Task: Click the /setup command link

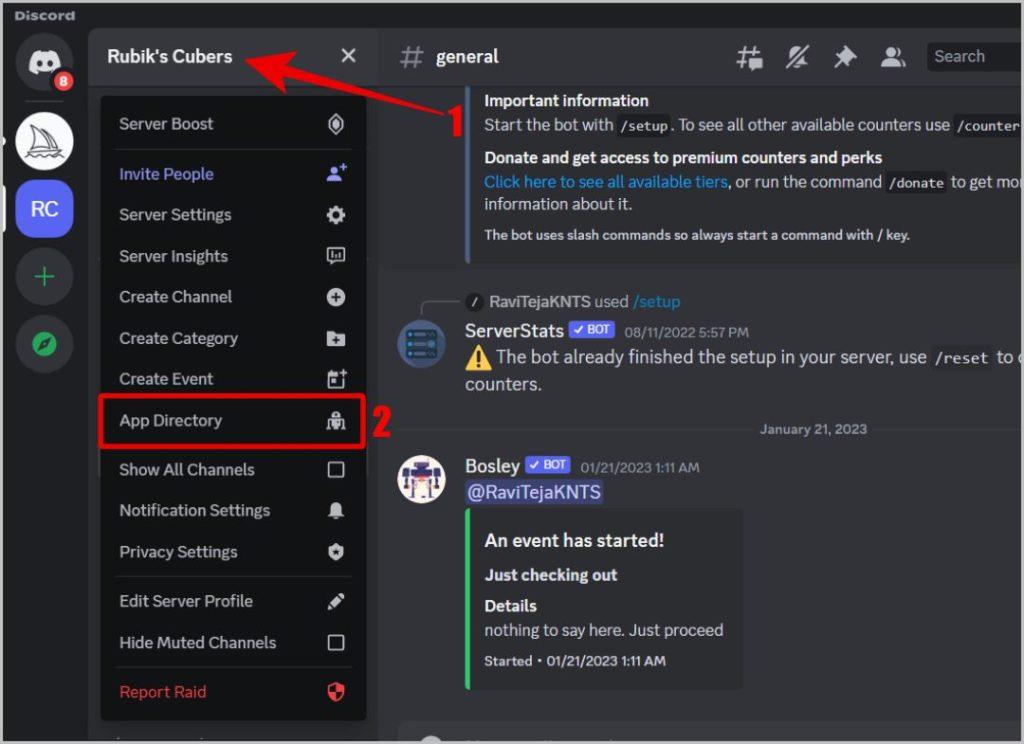Action: pyautogui.click(x=656, y=302)
